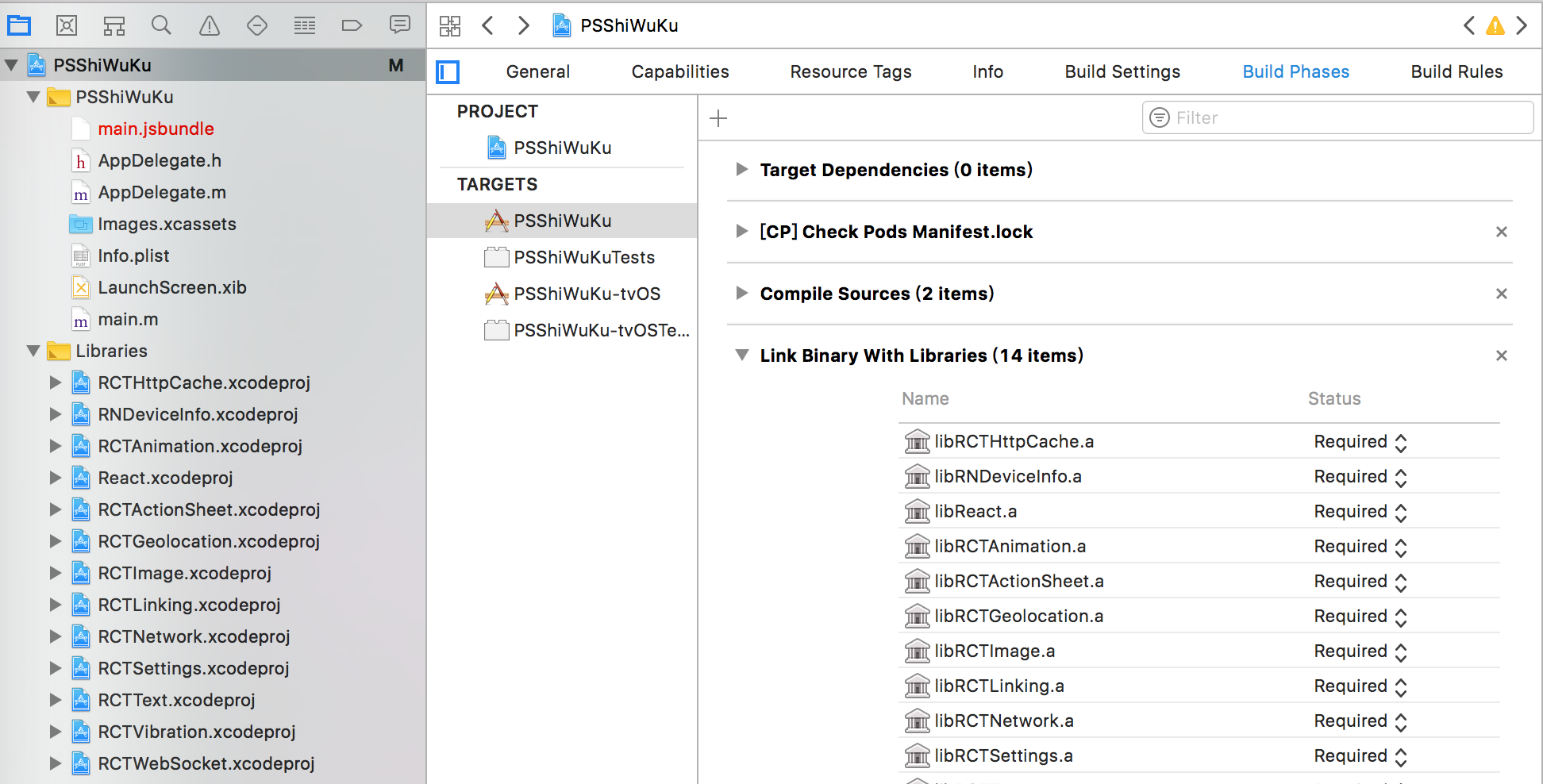
Task: Collapse Link Binary With Libraries section
Action: point(741,355)
